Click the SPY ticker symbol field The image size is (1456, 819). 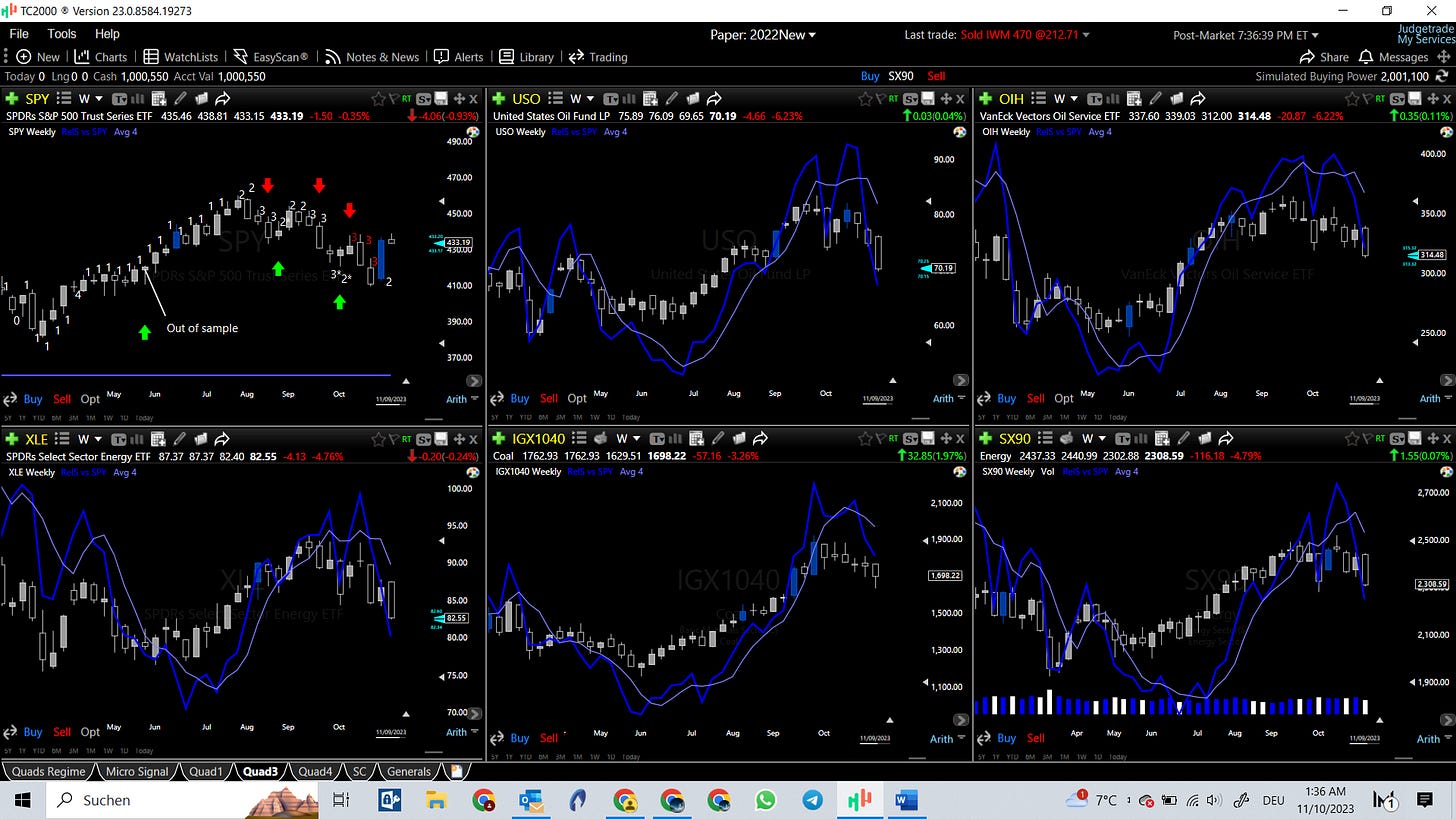point(37,98)
